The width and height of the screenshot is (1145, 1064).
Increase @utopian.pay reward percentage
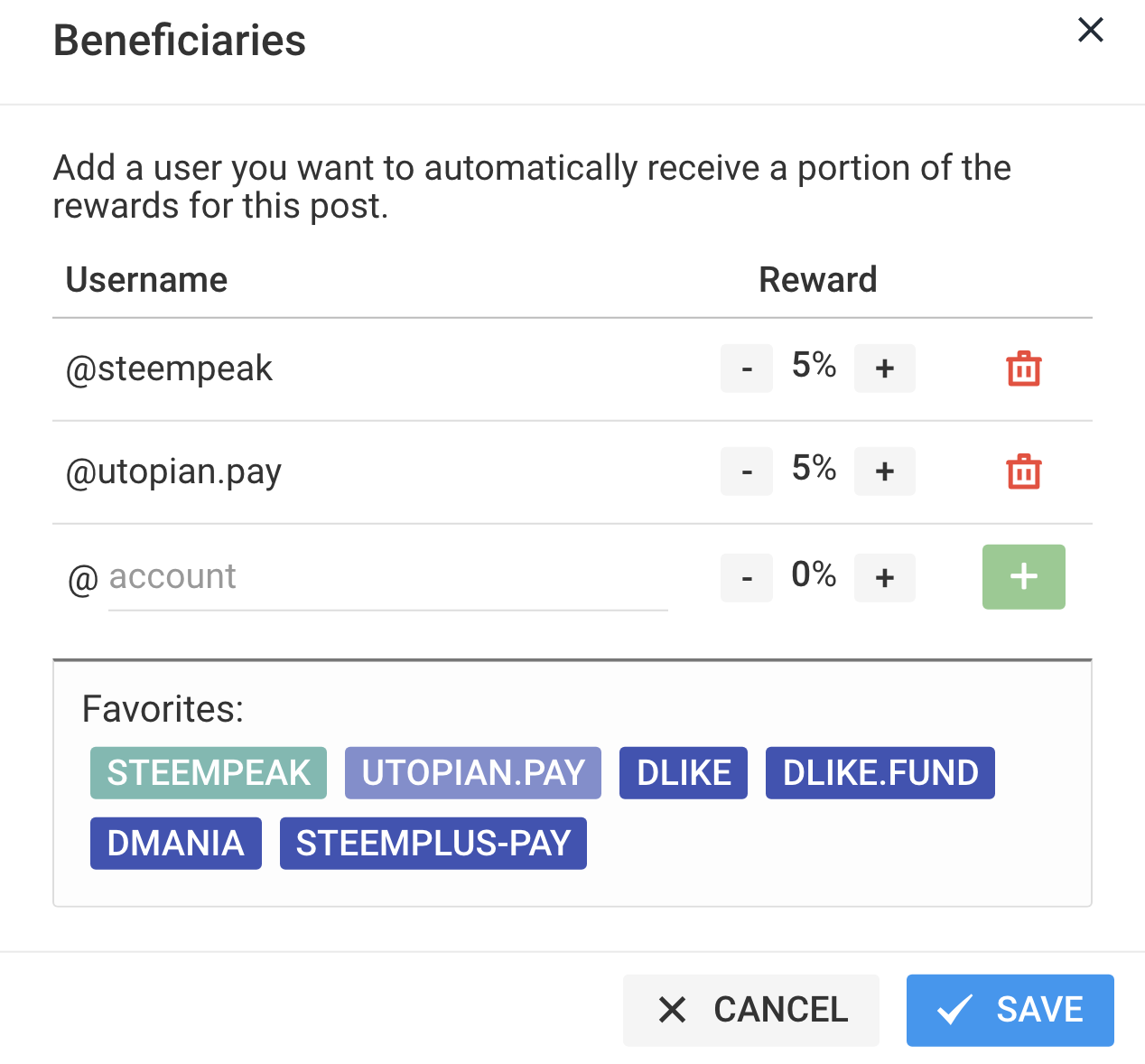(885, 471)
